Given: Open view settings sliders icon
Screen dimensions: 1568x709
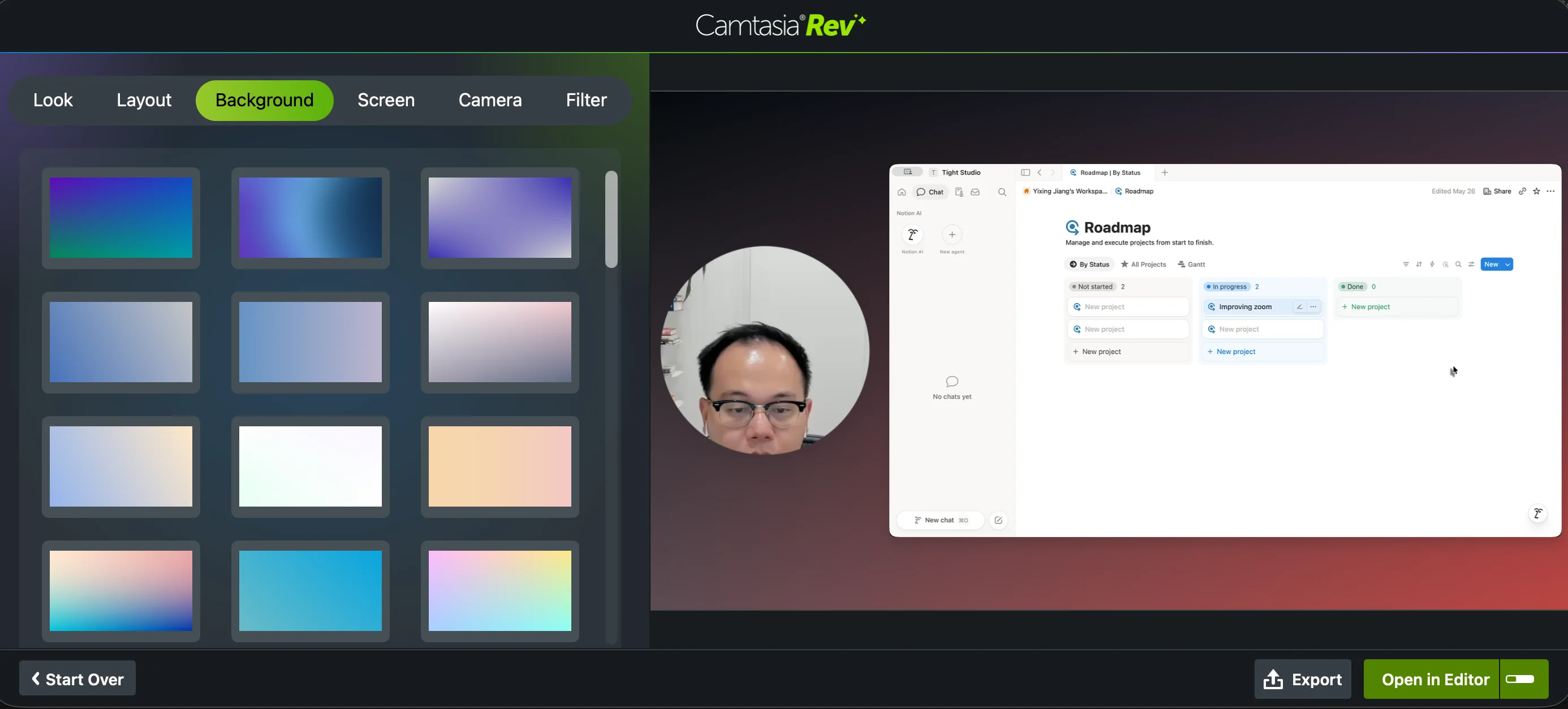Looking at the screenshot, I should coord(1471,264).
